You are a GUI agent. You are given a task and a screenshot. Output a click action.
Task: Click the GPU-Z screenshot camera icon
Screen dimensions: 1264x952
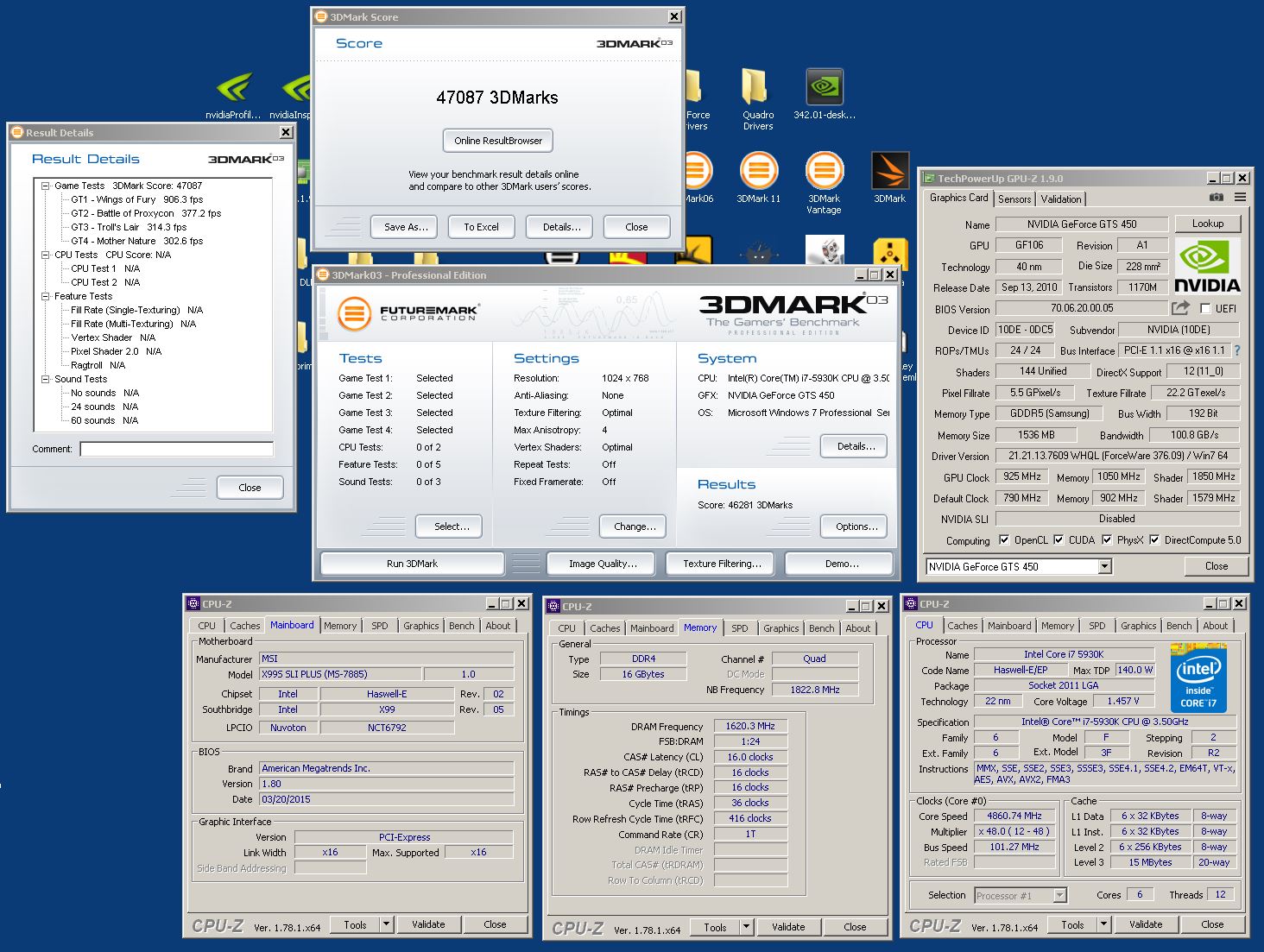pyautogui.click(x=1216, y=198)
